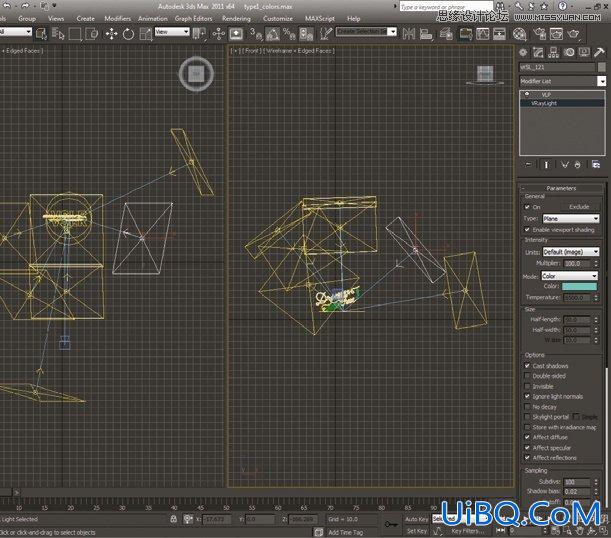Open selection filter All dropdown

click(x=15, y=32)
